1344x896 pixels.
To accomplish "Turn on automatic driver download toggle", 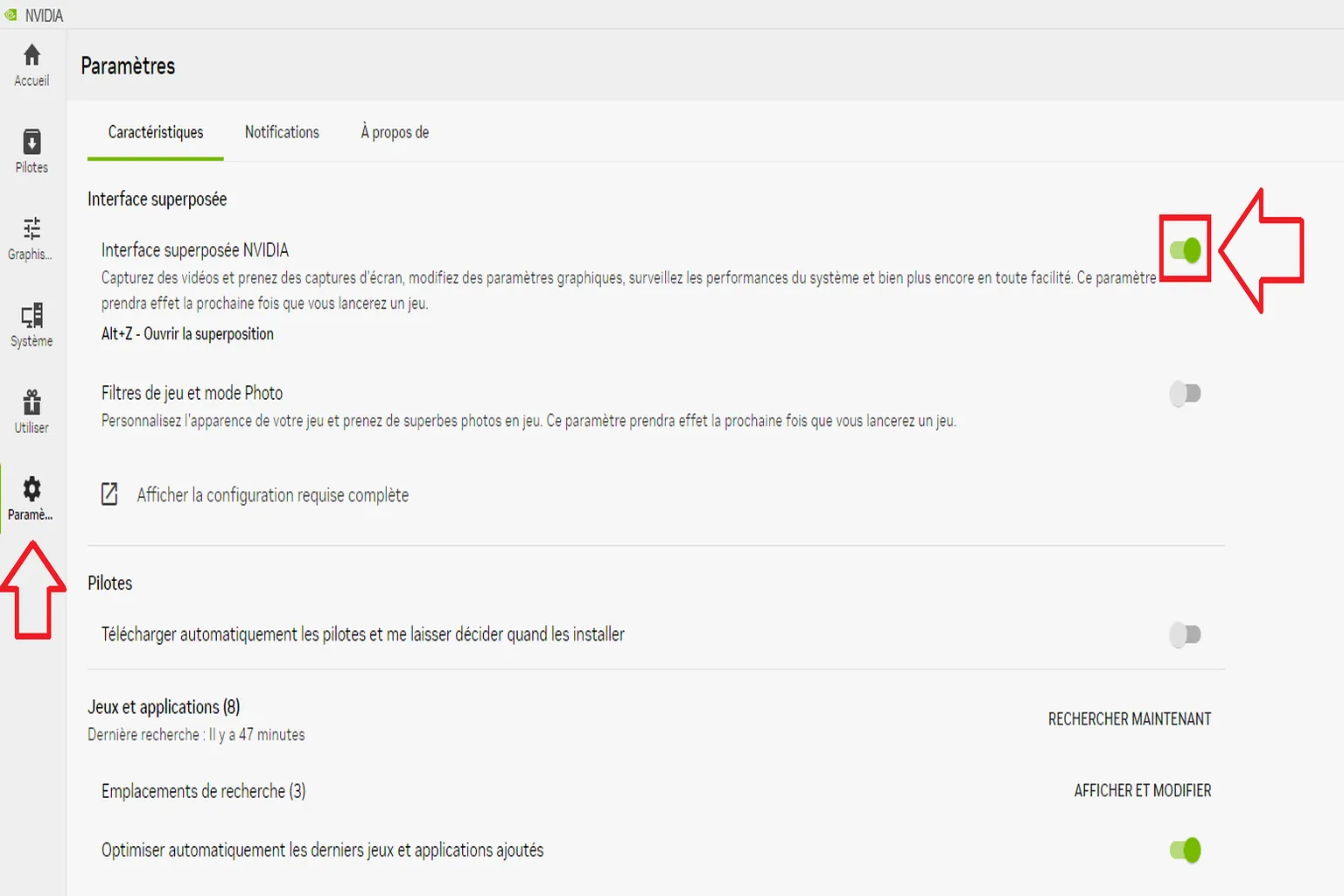I will tap(1185, 634).
